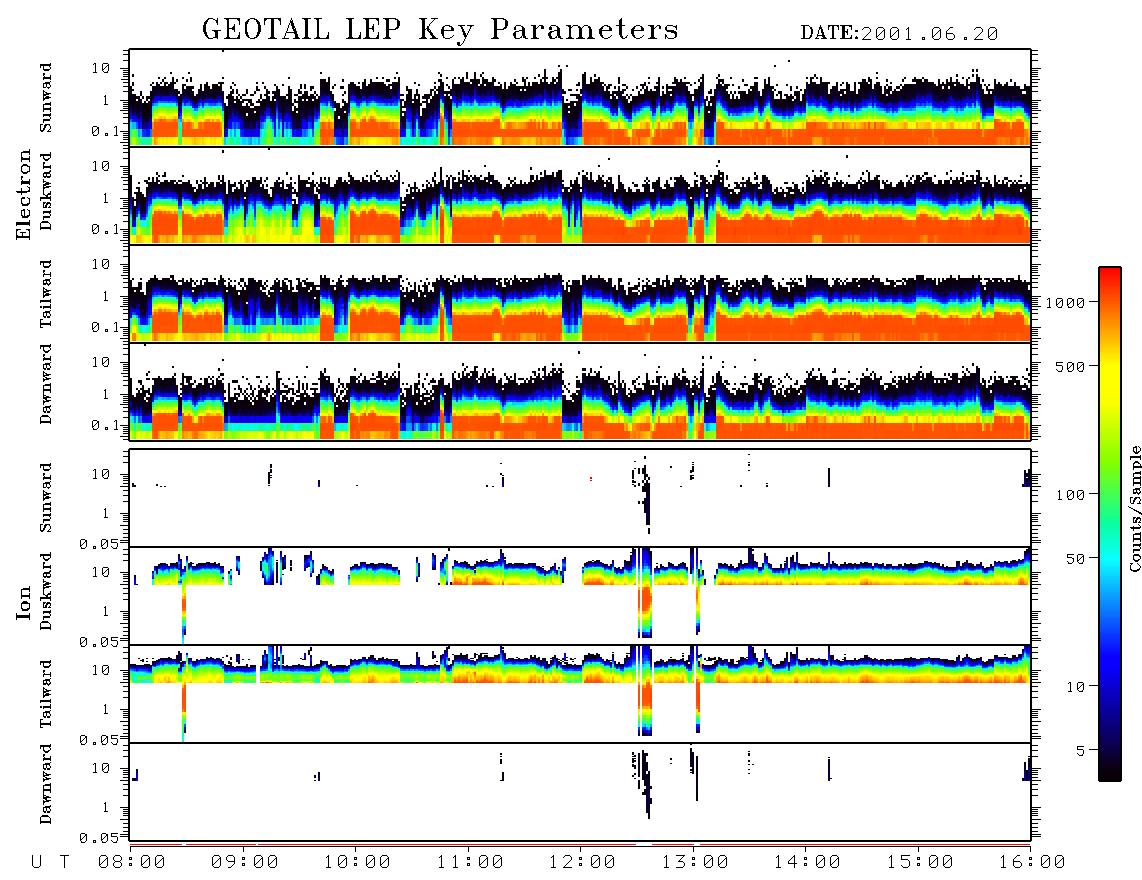Click the 16:00 time axis label
The image size is (1142, 880).
(1032, 863)
